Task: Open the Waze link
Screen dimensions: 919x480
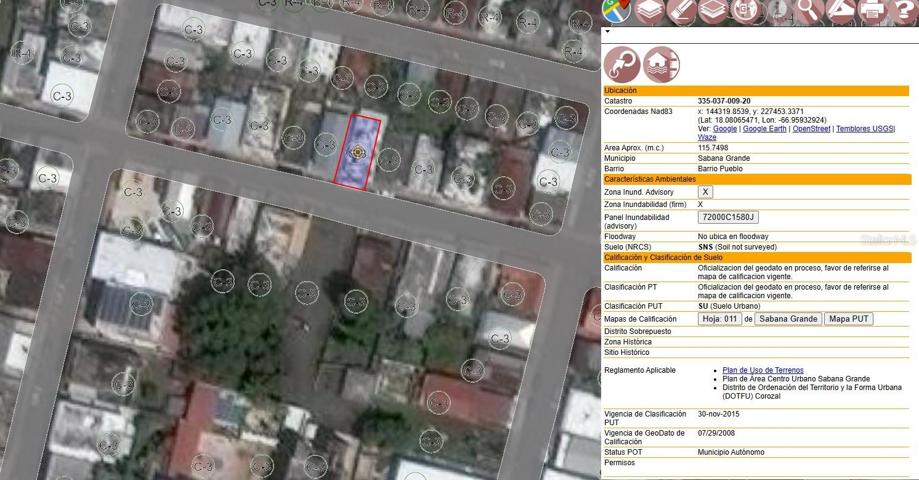Action: [x=707, y=137]
